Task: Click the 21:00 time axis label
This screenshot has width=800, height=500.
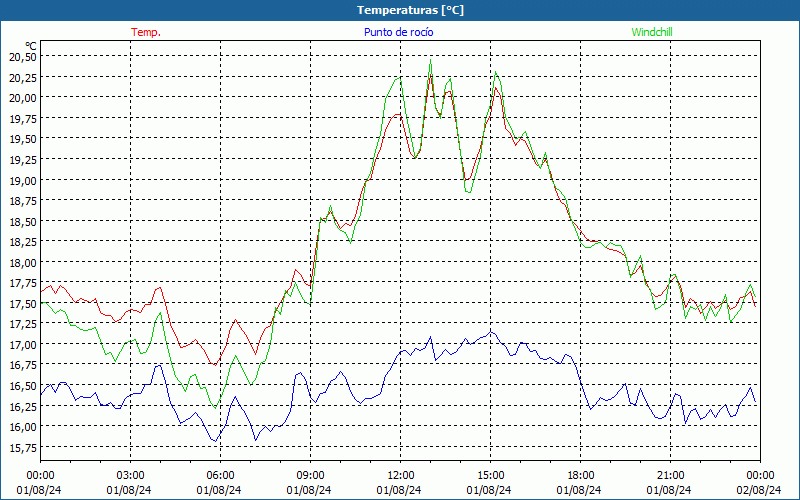Action: pos(670,476)
